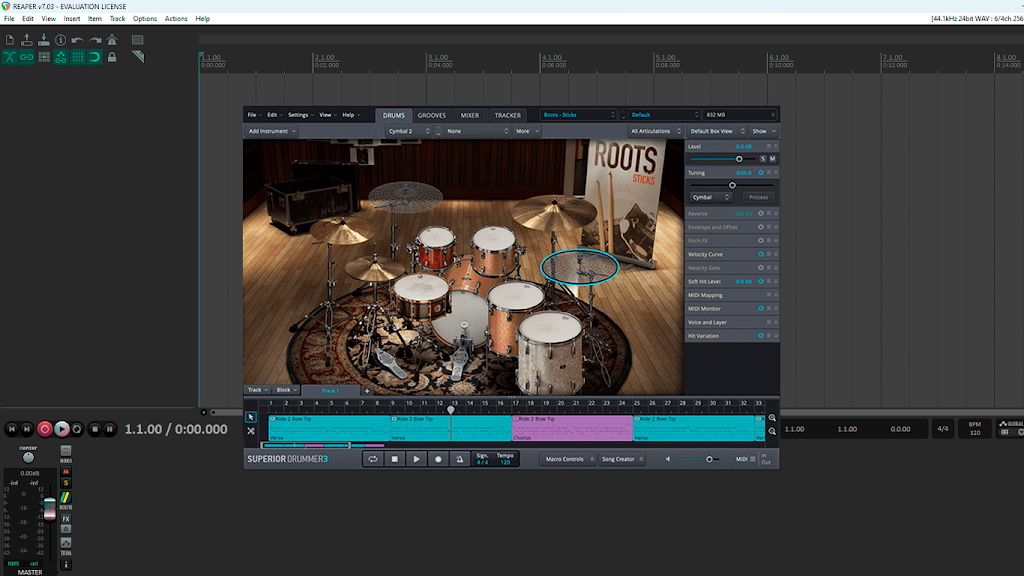Screen dimensions: 1024x576
Task: Click record in Superior Drummer transport
Action: pos(438,459)
